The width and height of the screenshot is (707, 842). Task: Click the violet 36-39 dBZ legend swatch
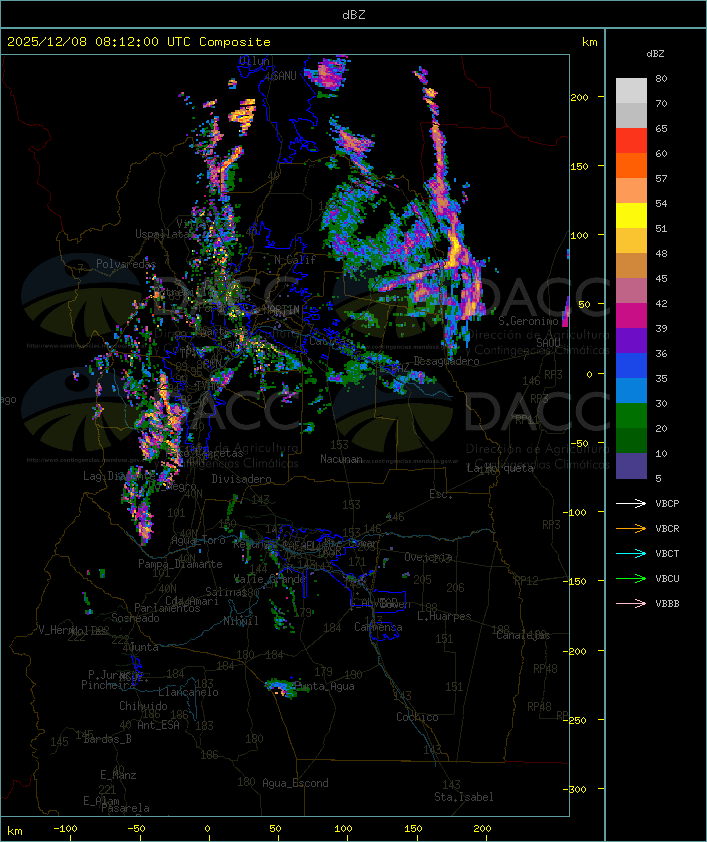631,340
